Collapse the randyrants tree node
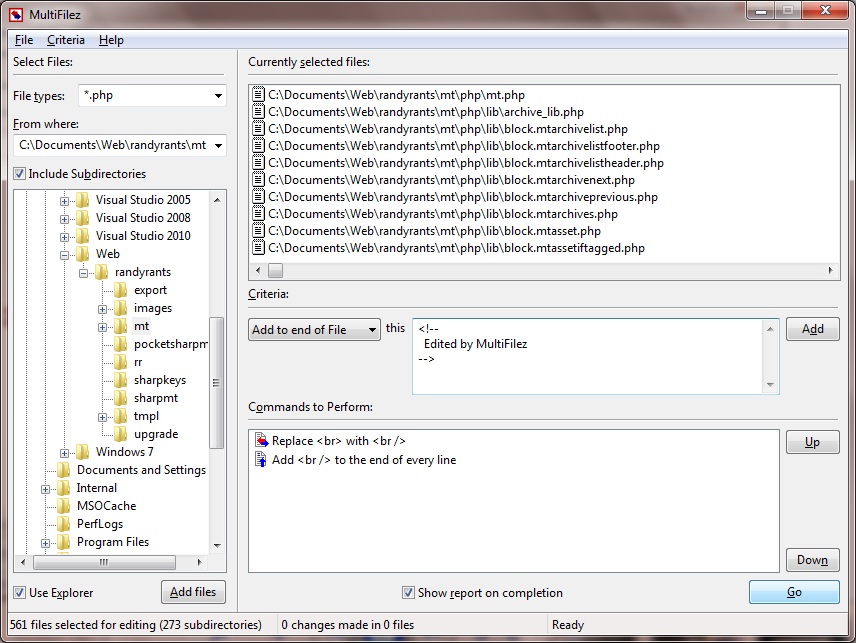856x643 pixels. point(84,273)
